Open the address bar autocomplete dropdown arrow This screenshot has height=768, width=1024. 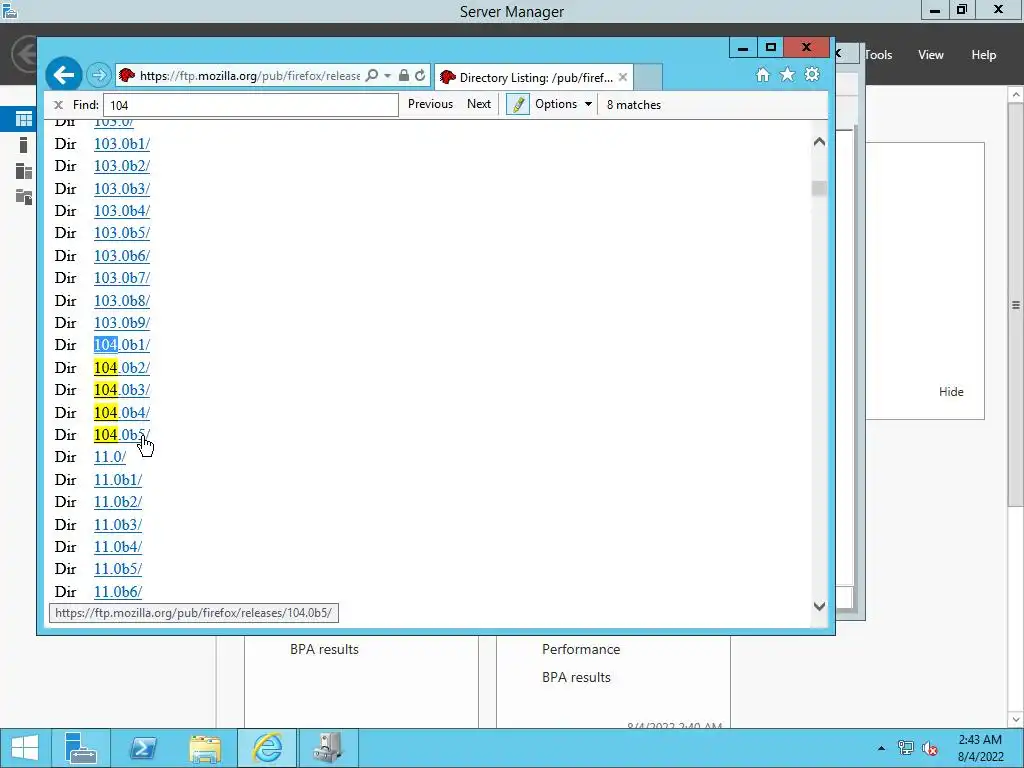point(387,76)
